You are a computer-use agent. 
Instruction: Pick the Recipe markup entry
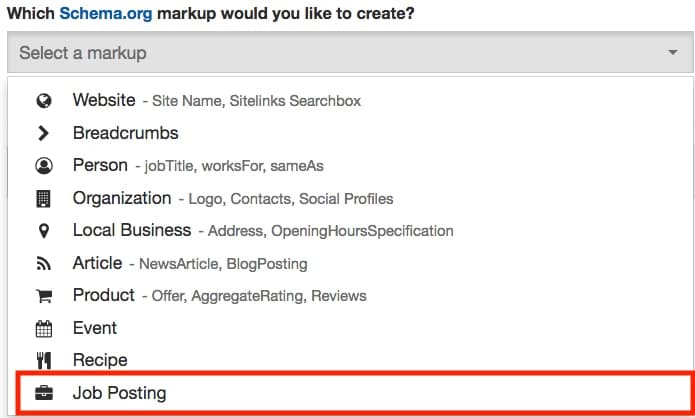pos(100,361)
